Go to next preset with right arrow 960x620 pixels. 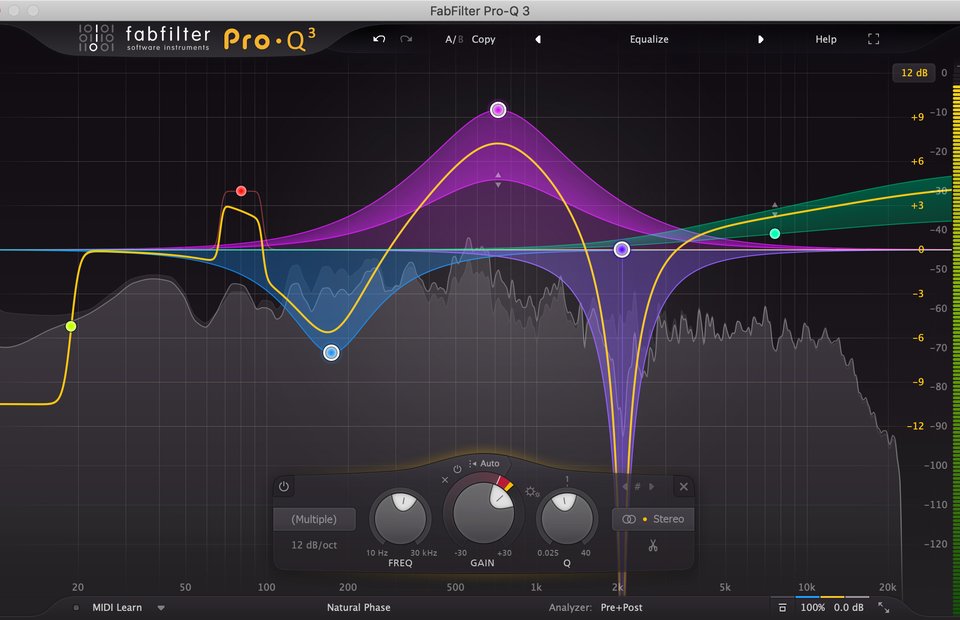(x=760, y=39)
